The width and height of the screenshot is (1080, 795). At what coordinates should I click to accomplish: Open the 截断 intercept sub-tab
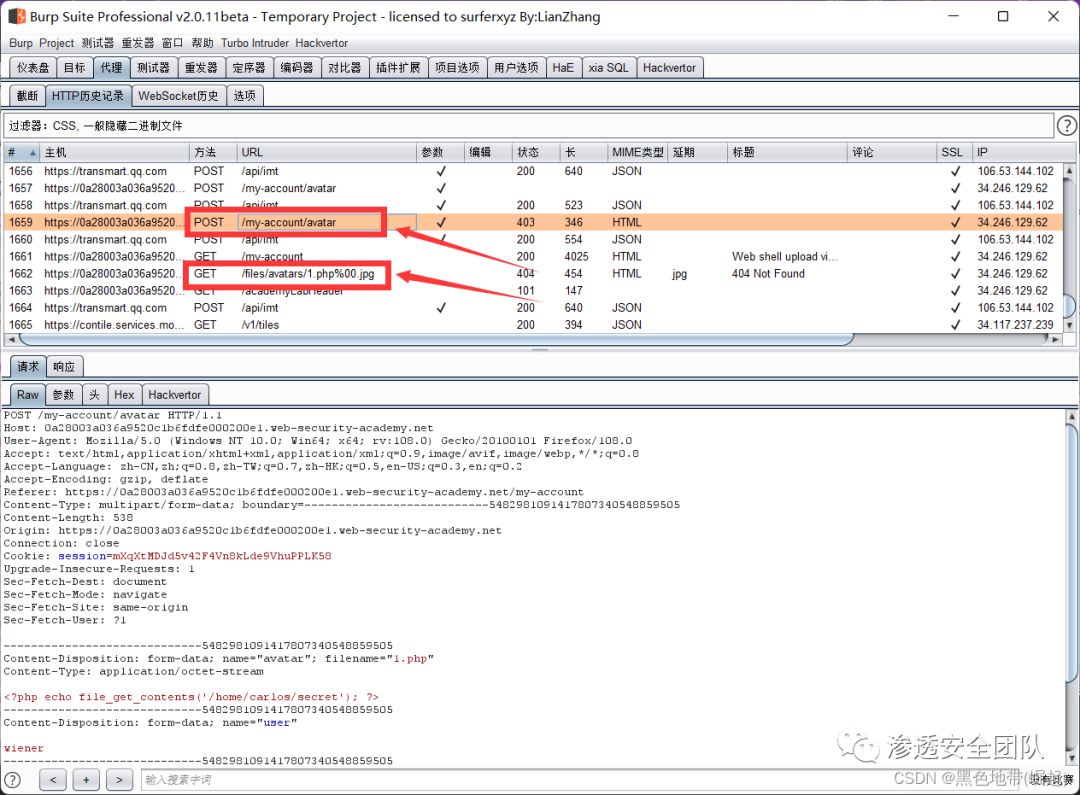(28, 96)
